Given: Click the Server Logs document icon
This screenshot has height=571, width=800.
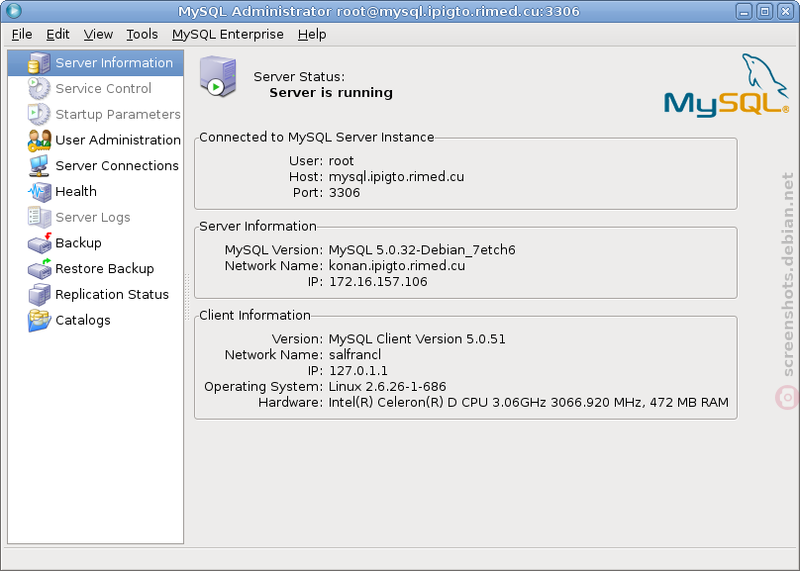Looking at the screenshot, I should 39,217.
